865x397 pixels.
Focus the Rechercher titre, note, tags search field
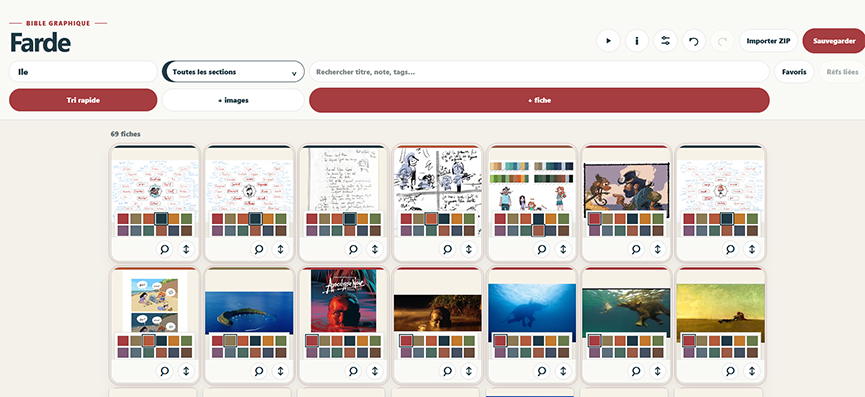[x=539, y=72]
